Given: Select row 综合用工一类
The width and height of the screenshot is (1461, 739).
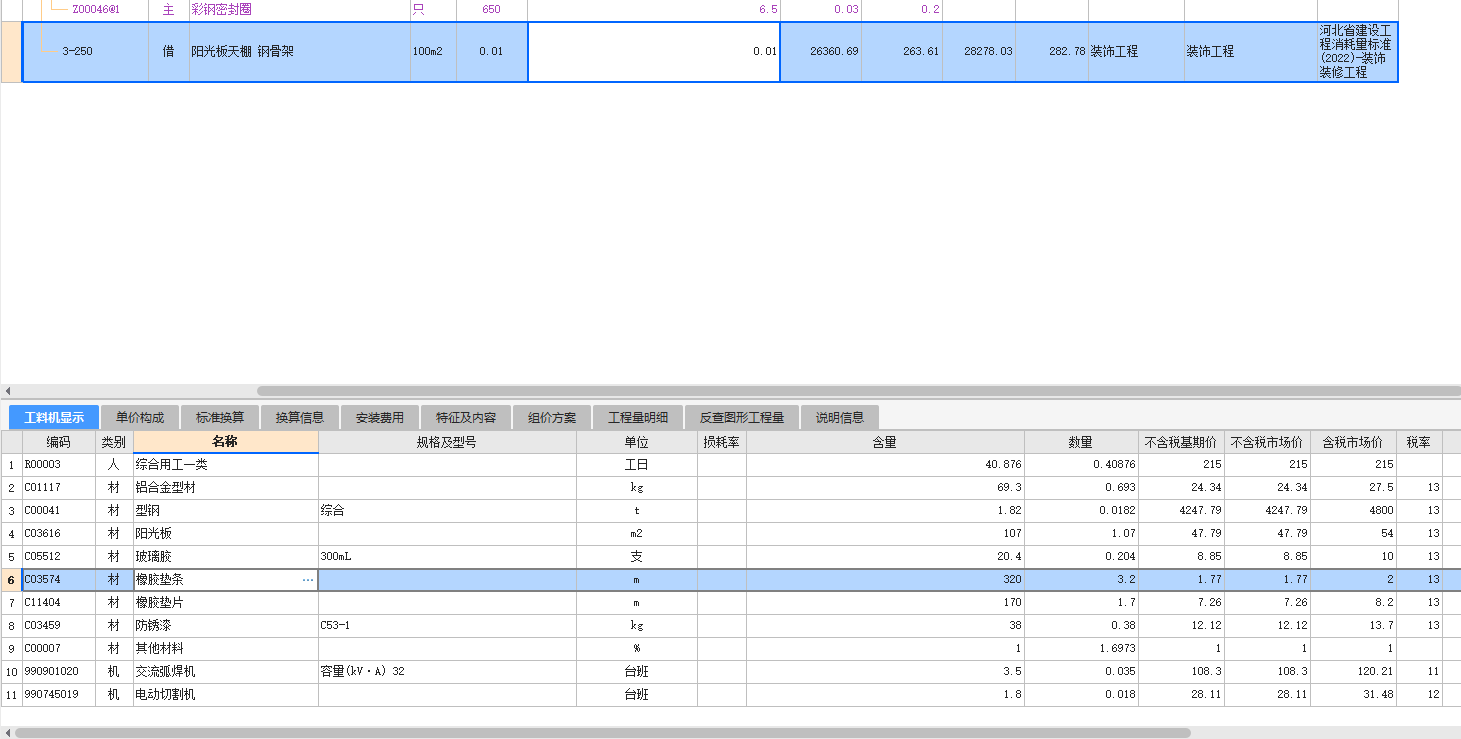Looking at the screenshot, I should pyautogui.click(x=730, y=465).
